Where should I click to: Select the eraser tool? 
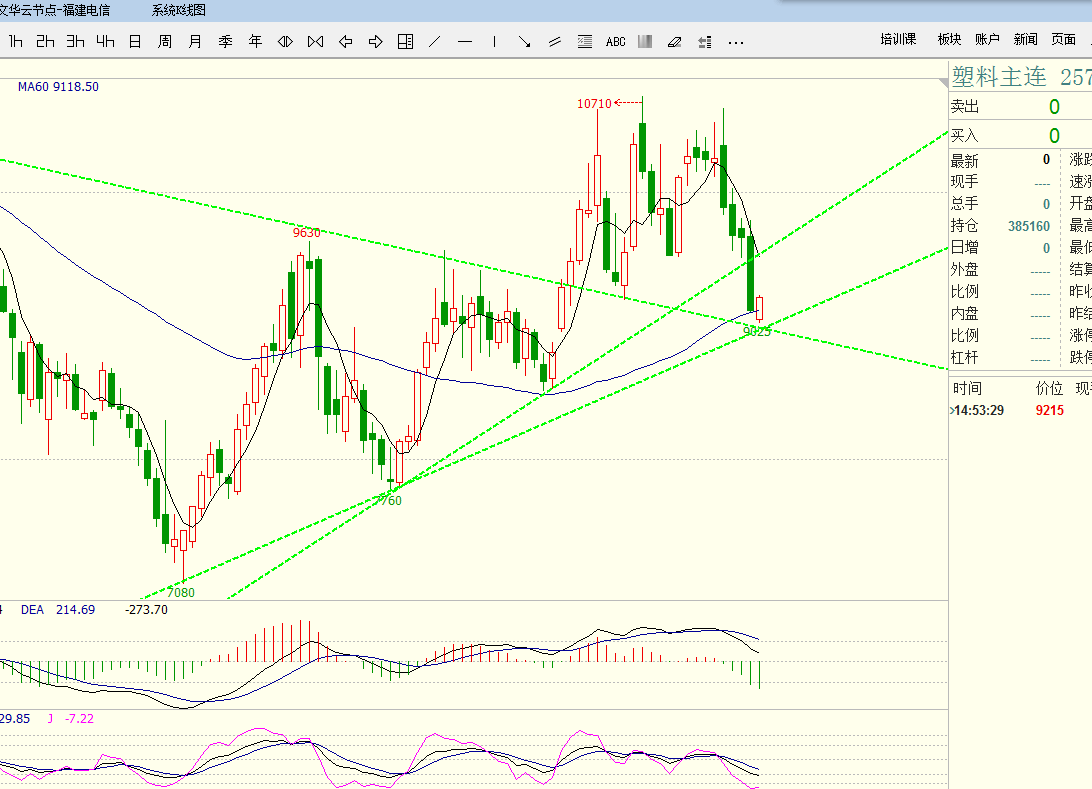pyautogui.click(x=674, y=42)
